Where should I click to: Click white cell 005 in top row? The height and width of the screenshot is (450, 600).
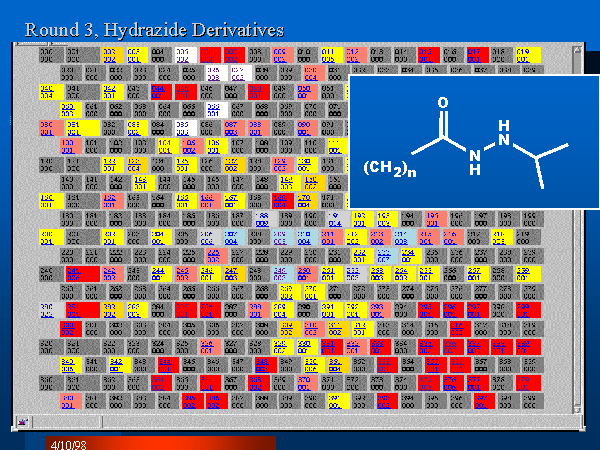(x=183, y=55)
